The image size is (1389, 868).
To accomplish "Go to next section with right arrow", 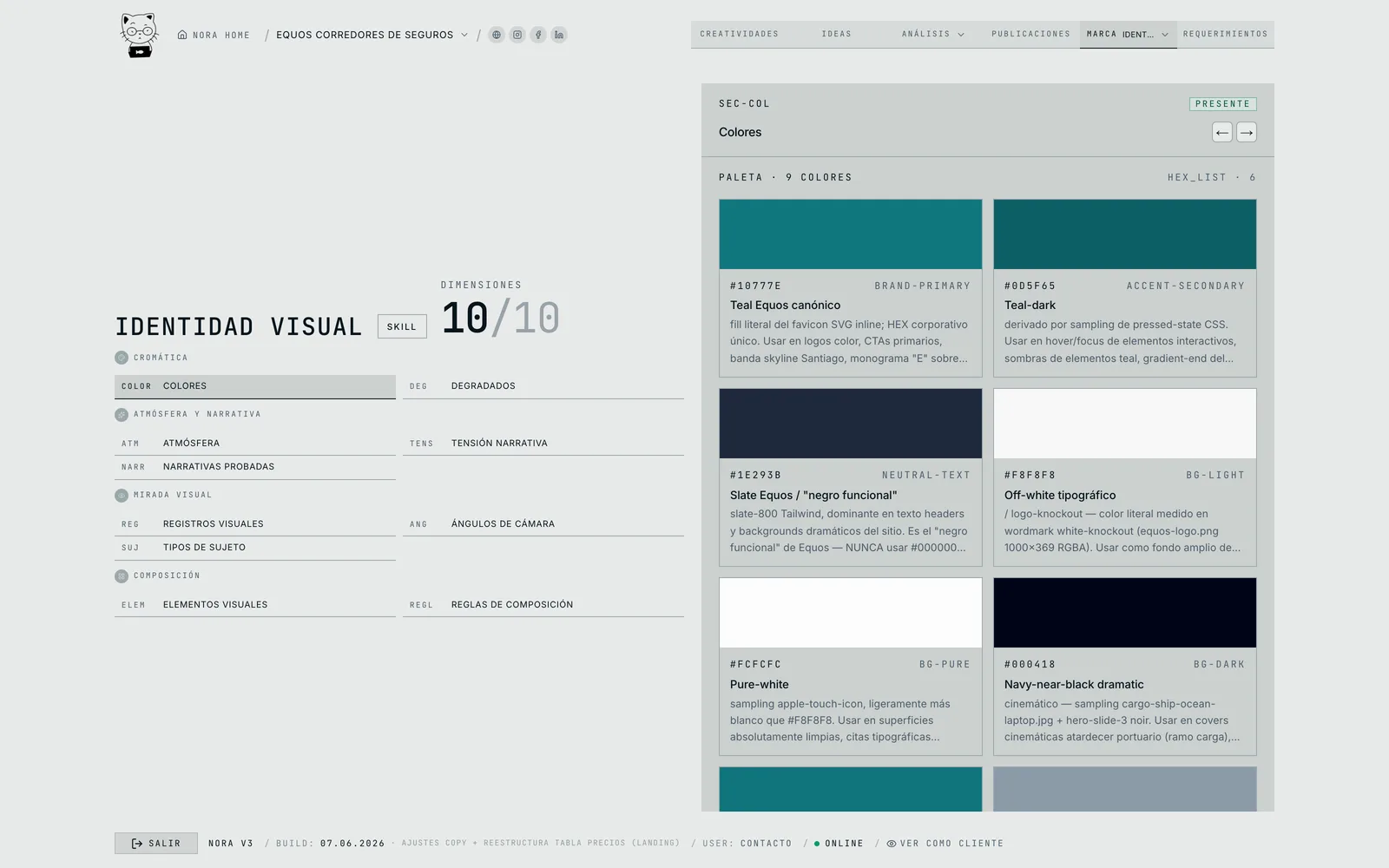I will tap(1247, 132).
